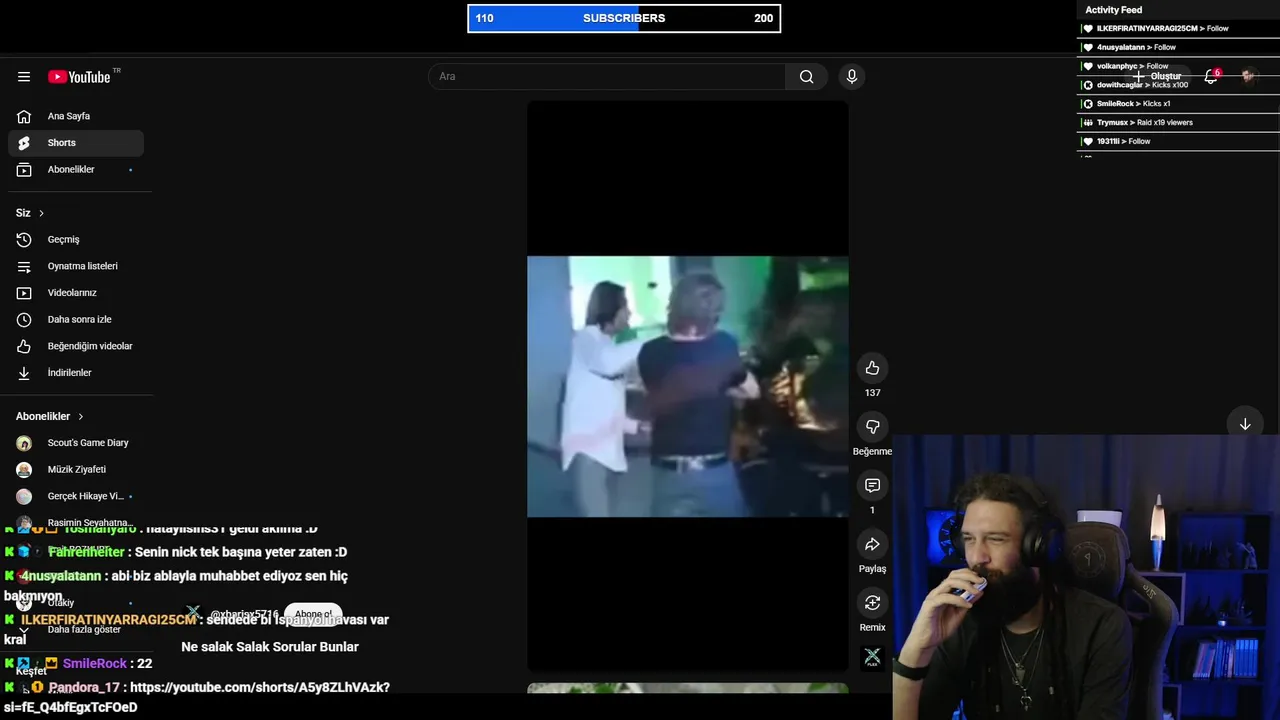Screen dimensions: 1280x720
Task: Click Pandora_17's YouTube shorts link in chat
Action: coord(197,697)
